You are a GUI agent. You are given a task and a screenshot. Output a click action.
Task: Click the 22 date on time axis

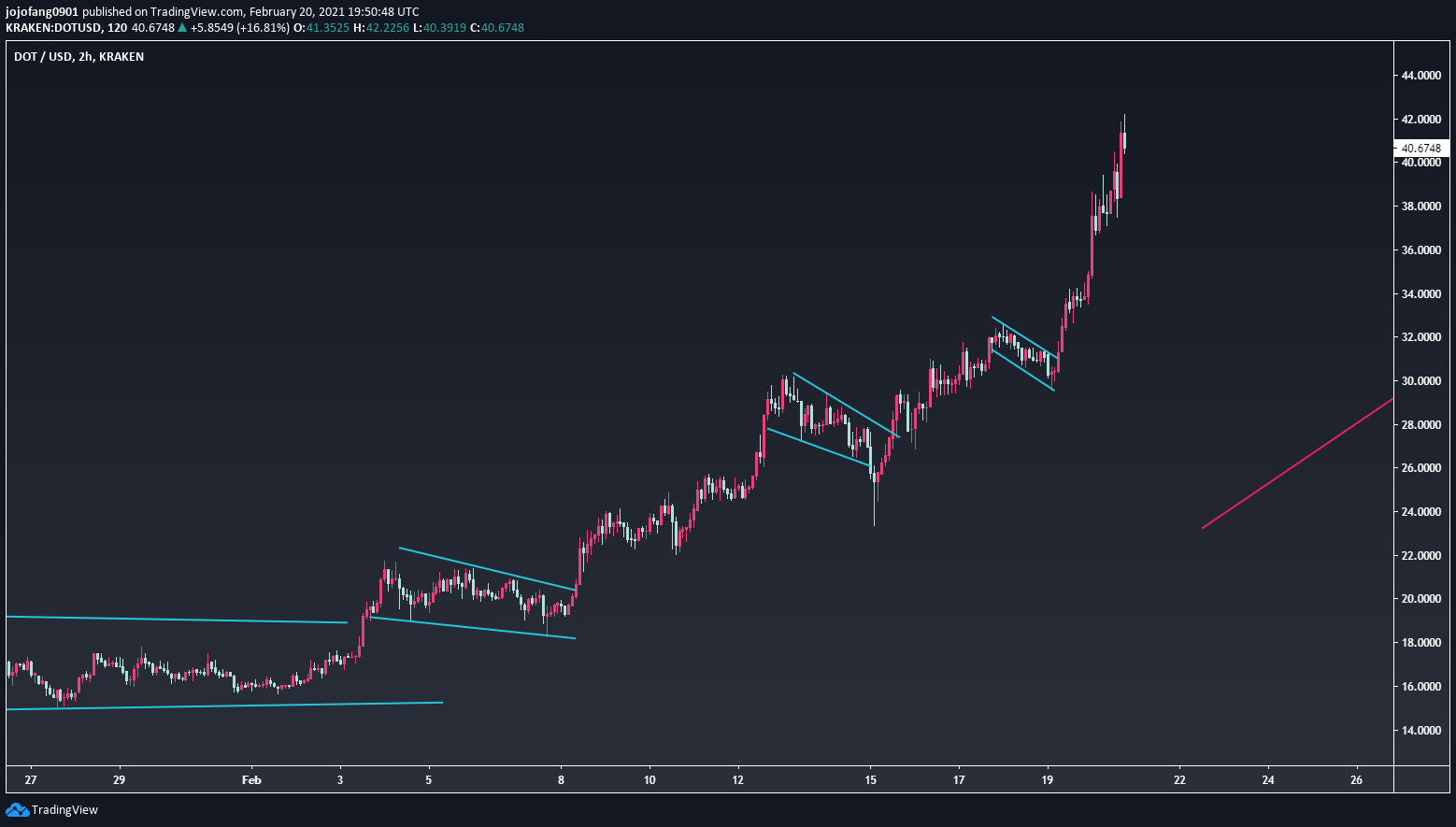(x=1179, y=780)
